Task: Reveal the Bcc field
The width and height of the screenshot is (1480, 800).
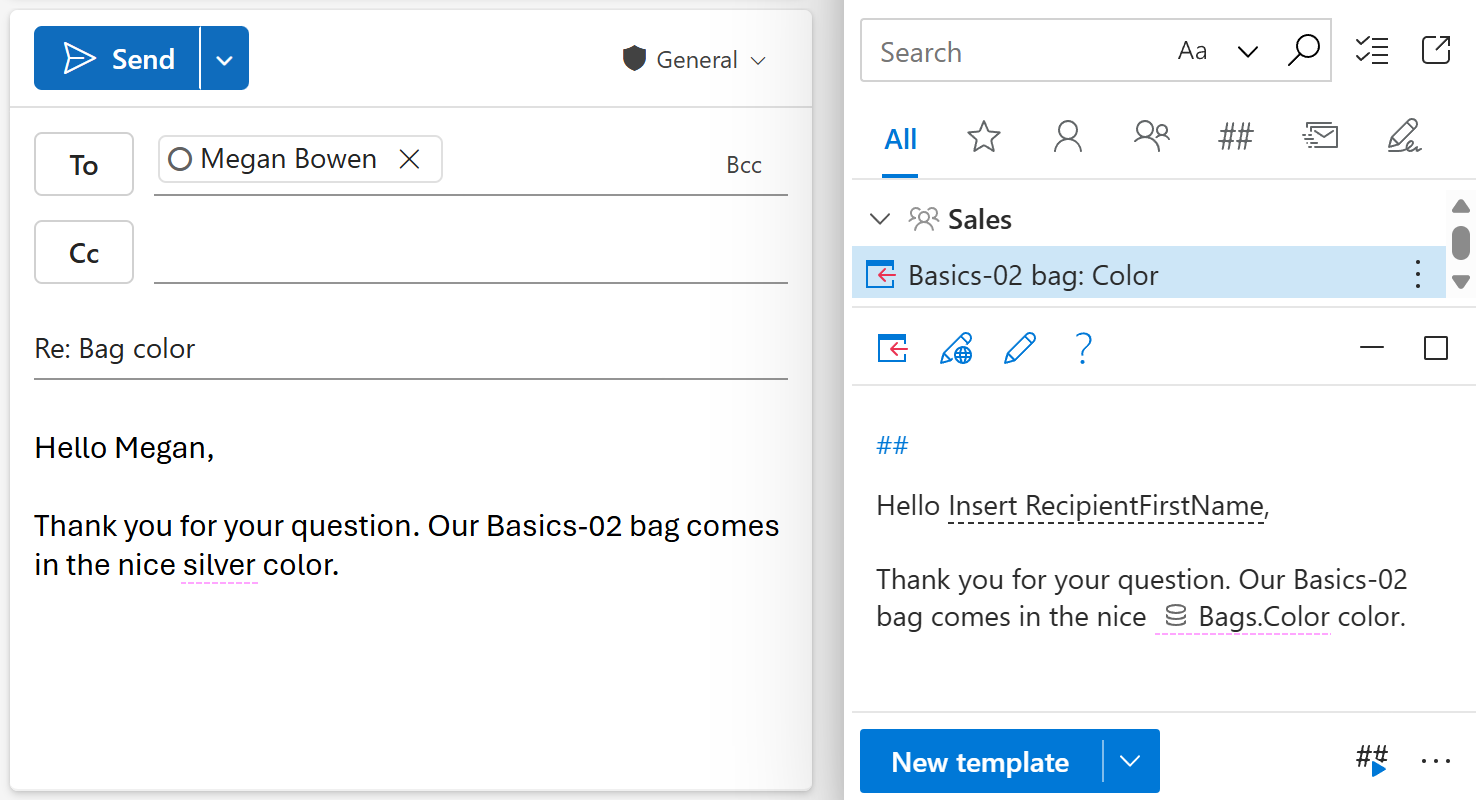Action: tap(744, 164)
